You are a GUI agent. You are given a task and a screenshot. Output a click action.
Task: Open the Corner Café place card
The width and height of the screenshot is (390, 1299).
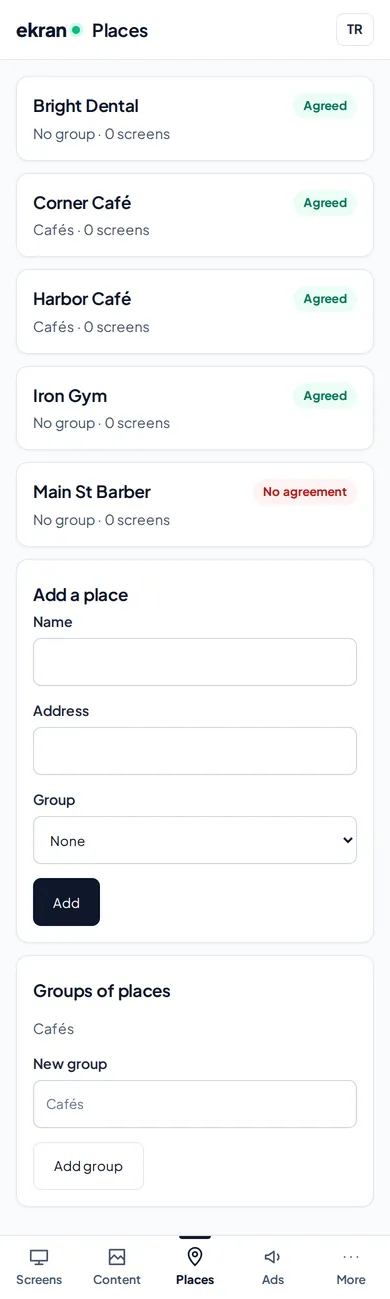click(195, 215)
